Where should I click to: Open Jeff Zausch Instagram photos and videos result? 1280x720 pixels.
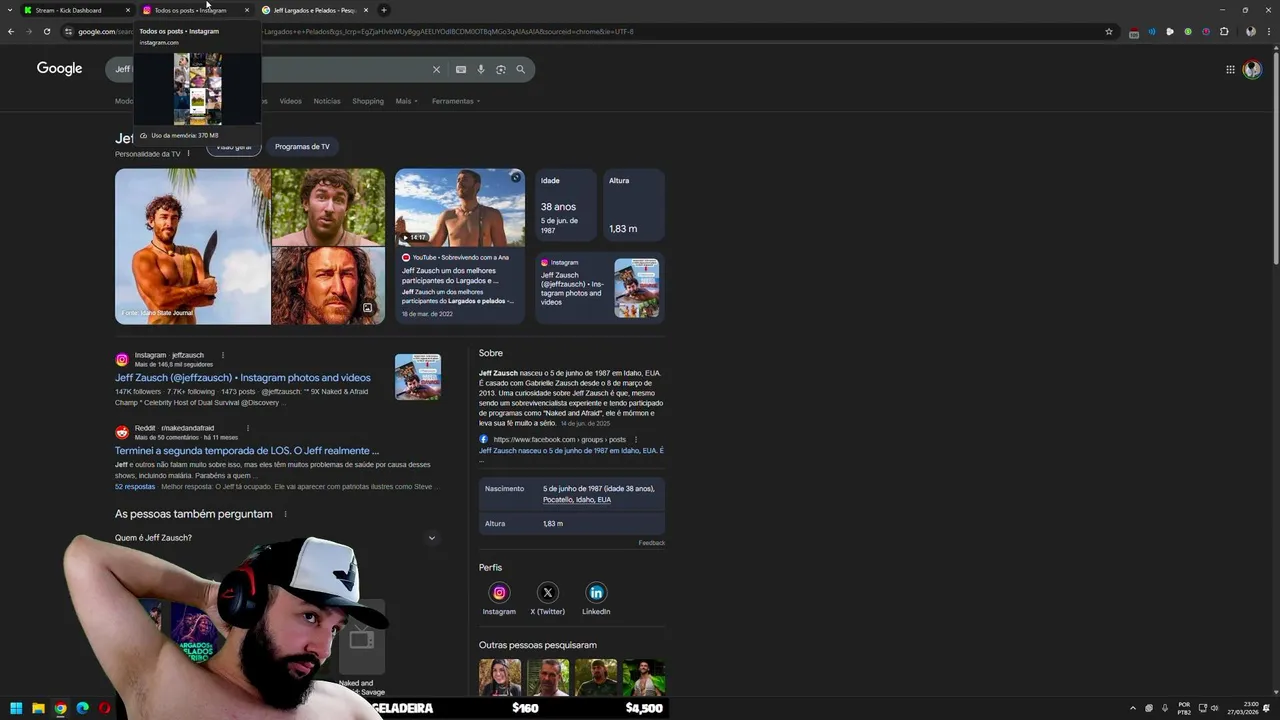pyautogui.click(x=243, y=378)
